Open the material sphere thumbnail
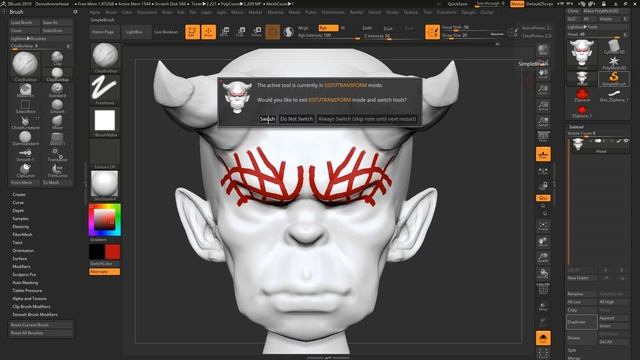 click(104, 185)
